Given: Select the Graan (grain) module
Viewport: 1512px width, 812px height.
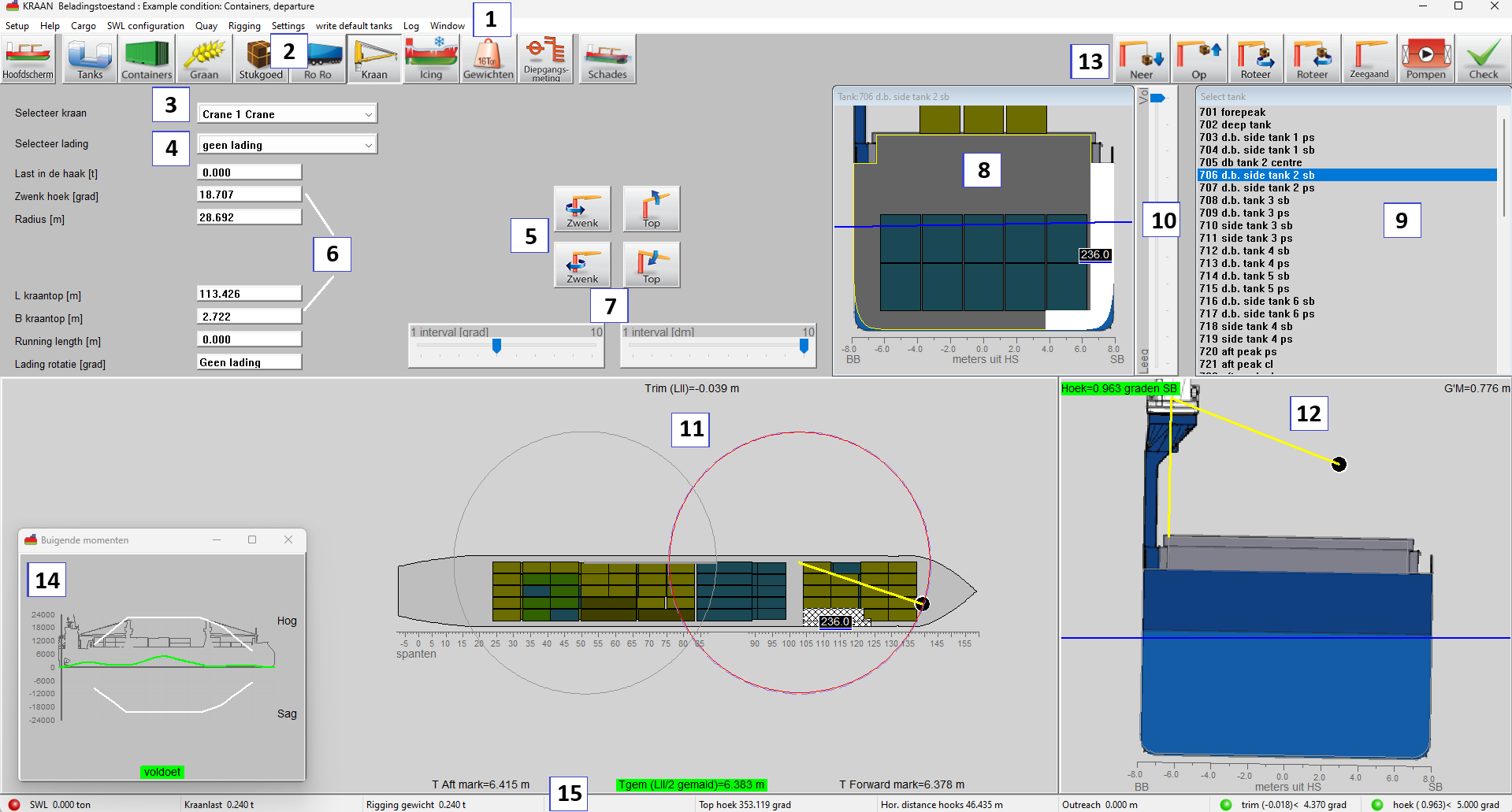Looking at the screenshot, I should point(203,59).
